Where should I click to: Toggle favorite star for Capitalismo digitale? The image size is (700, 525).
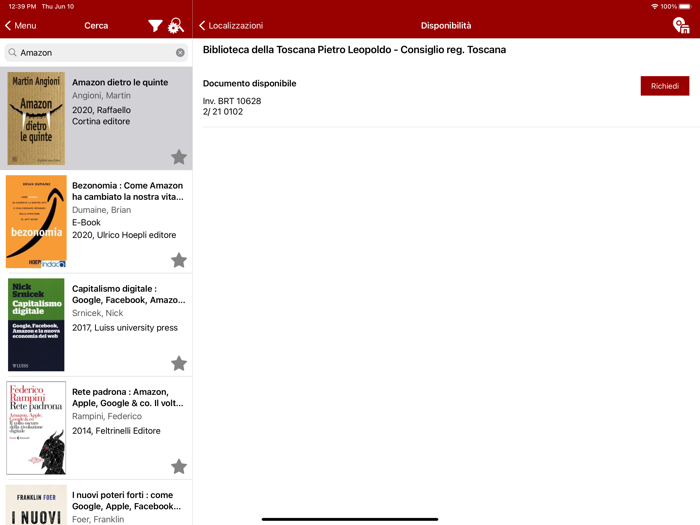coord(178,363)
